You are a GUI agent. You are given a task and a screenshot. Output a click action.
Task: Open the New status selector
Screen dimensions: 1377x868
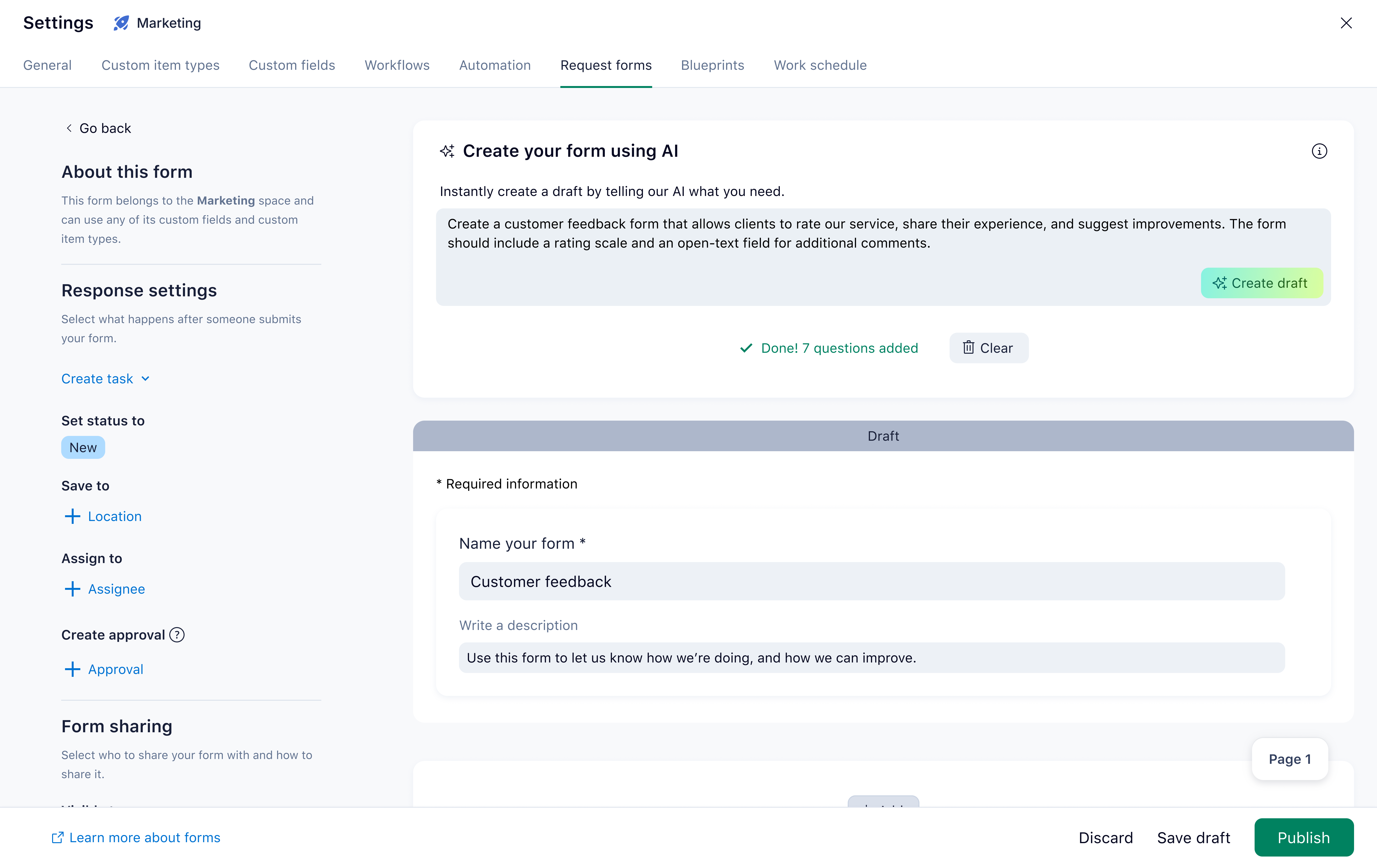83,447
